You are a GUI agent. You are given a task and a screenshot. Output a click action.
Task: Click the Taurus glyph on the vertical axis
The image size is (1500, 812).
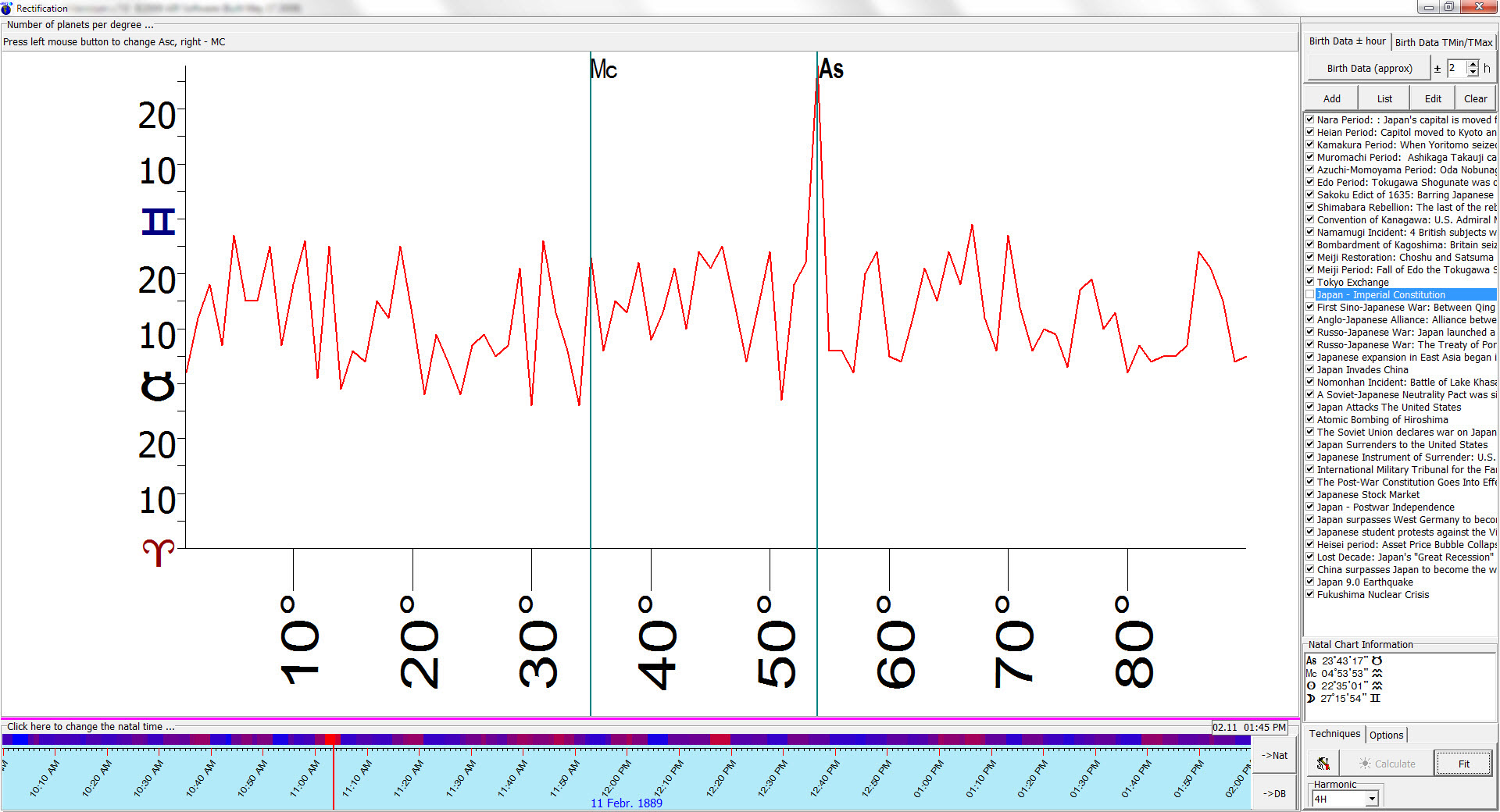(158, 386)
